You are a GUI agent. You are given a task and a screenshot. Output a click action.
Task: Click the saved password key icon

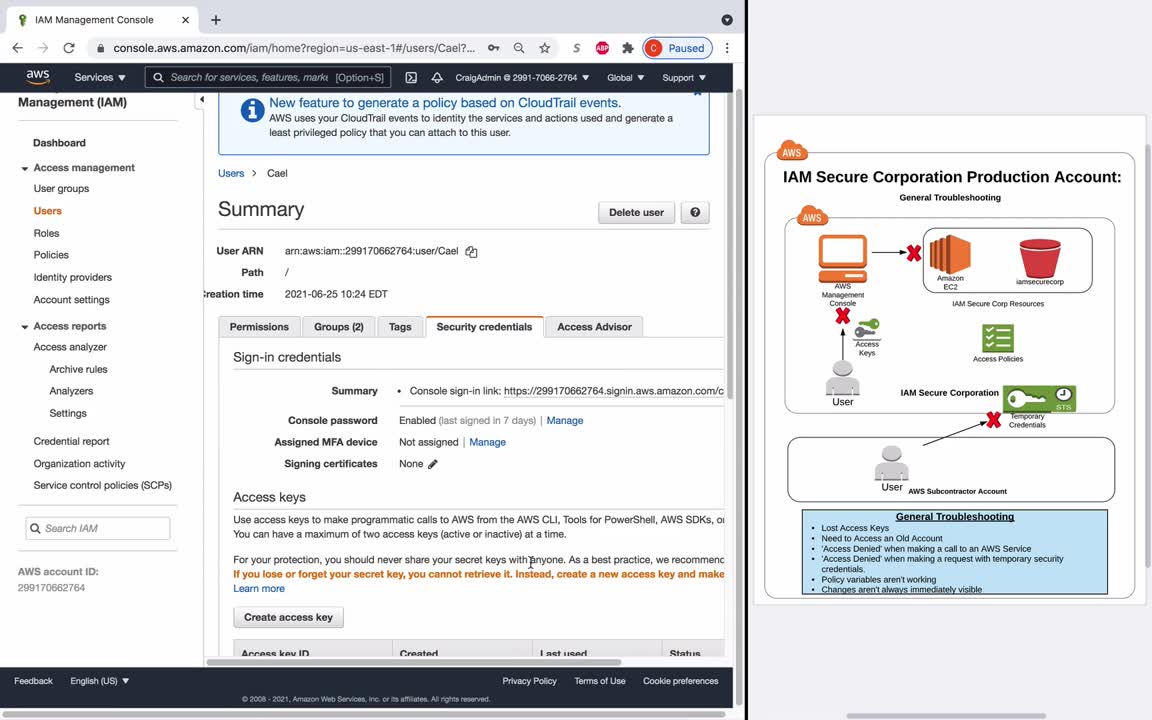[494, 48]
